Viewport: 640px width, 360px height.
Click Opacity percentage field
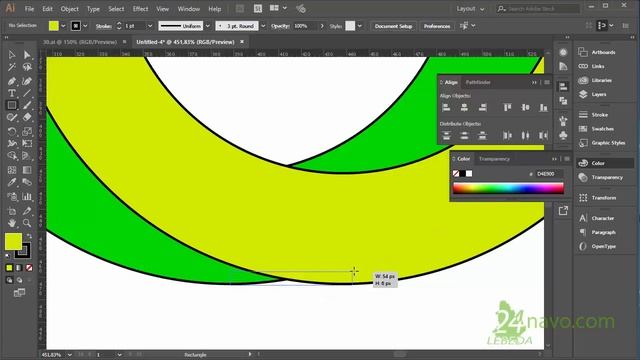pyautogui.click(x=304, y=26)
